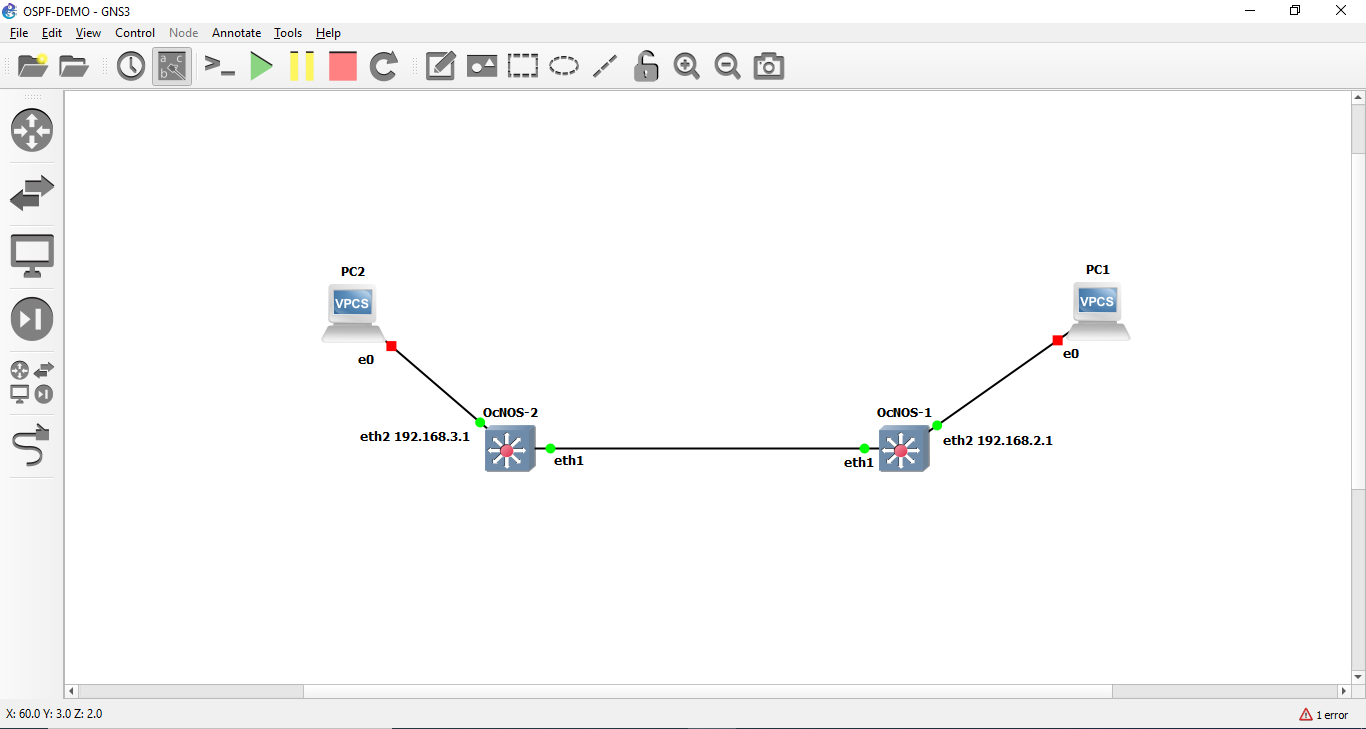Open the console connect icon for all devices
This screenshot has height=729, width=1366.
click(x=220, y=66)
